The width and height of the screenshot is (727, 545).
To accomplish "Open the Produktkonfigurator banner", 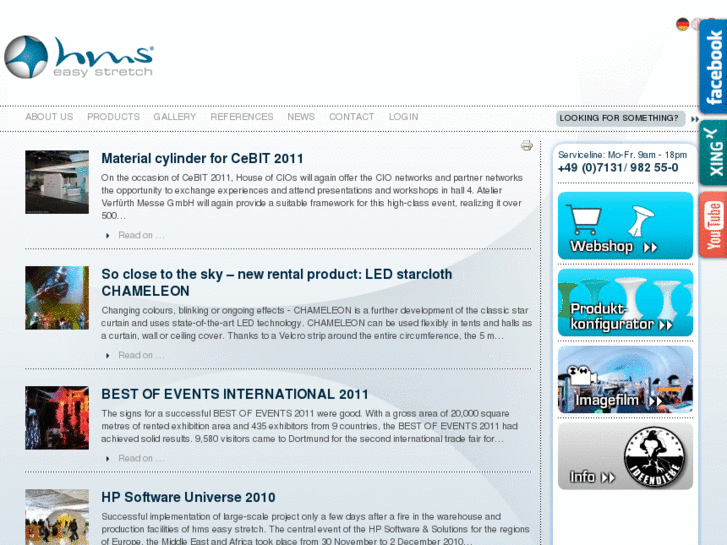I will point(625,302).
